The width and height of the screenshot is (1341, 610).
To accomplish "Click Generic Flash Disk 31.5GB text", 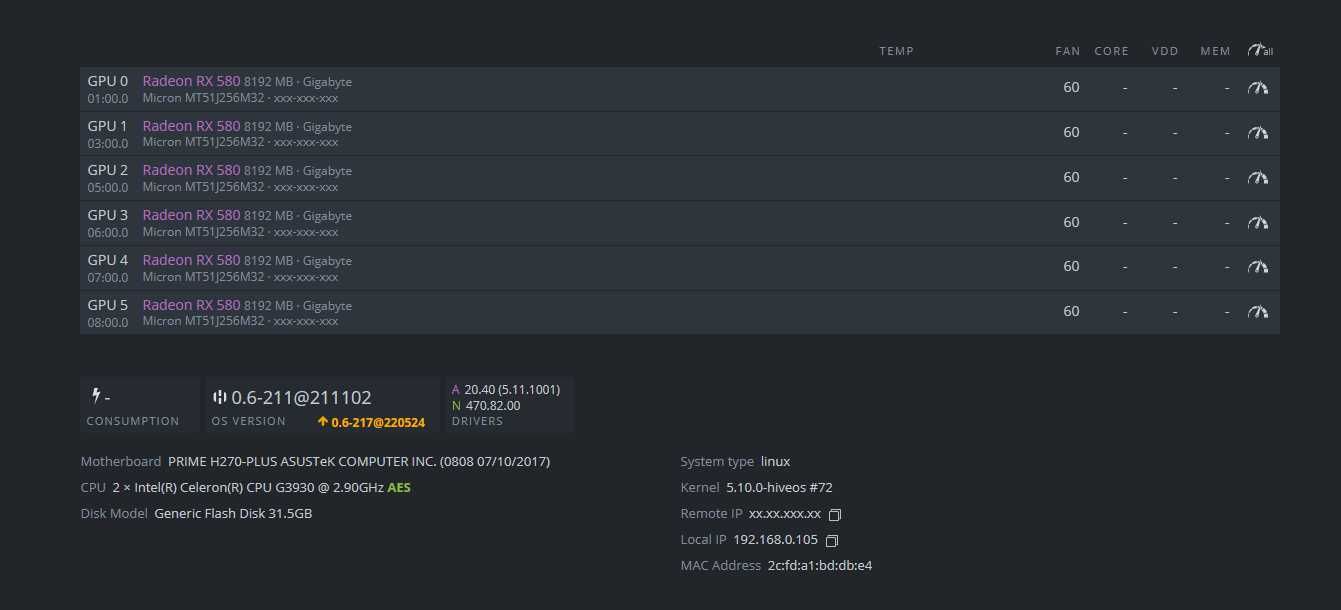I will [x=233, y=514].
